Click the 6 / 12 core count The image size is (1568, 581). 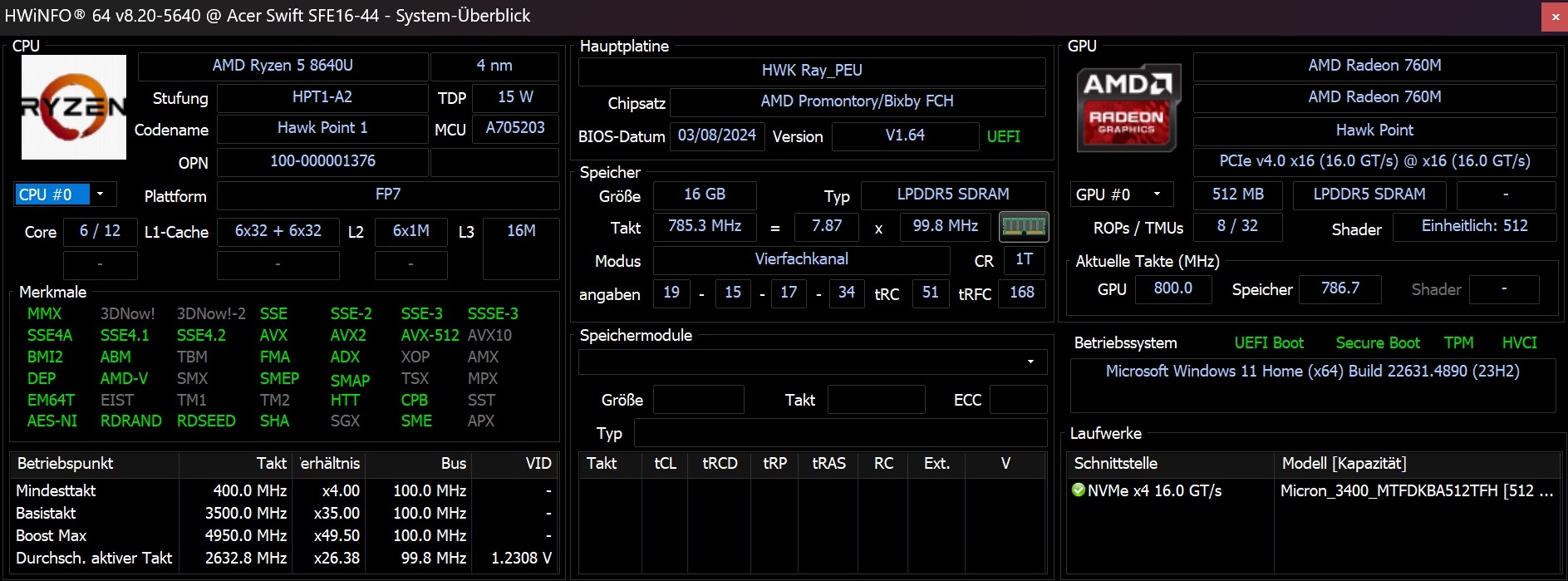[100, 232]
